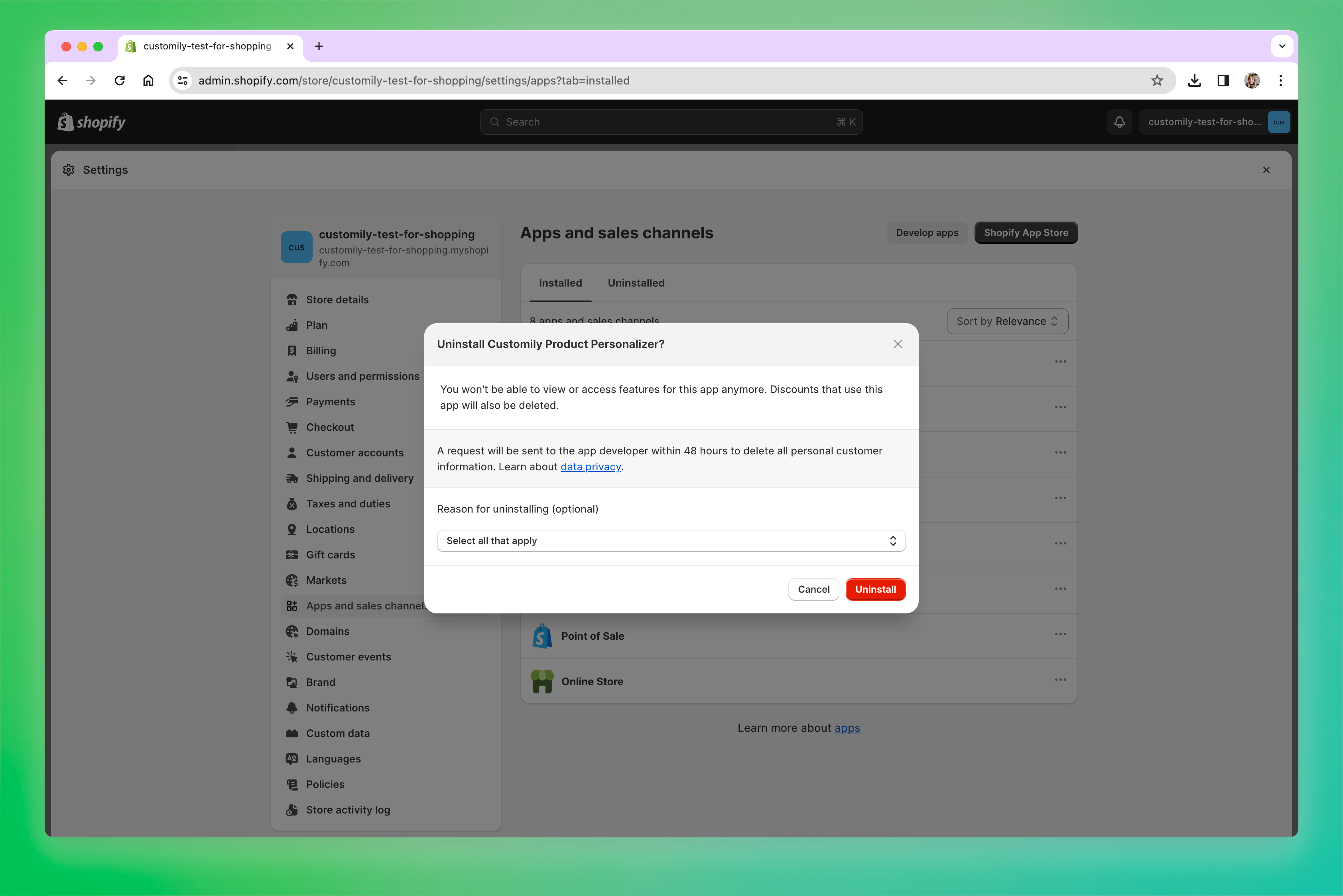Open browser downloads icon
The height and width of the screenshot is (896, 1343).
tap(1194, 81)
